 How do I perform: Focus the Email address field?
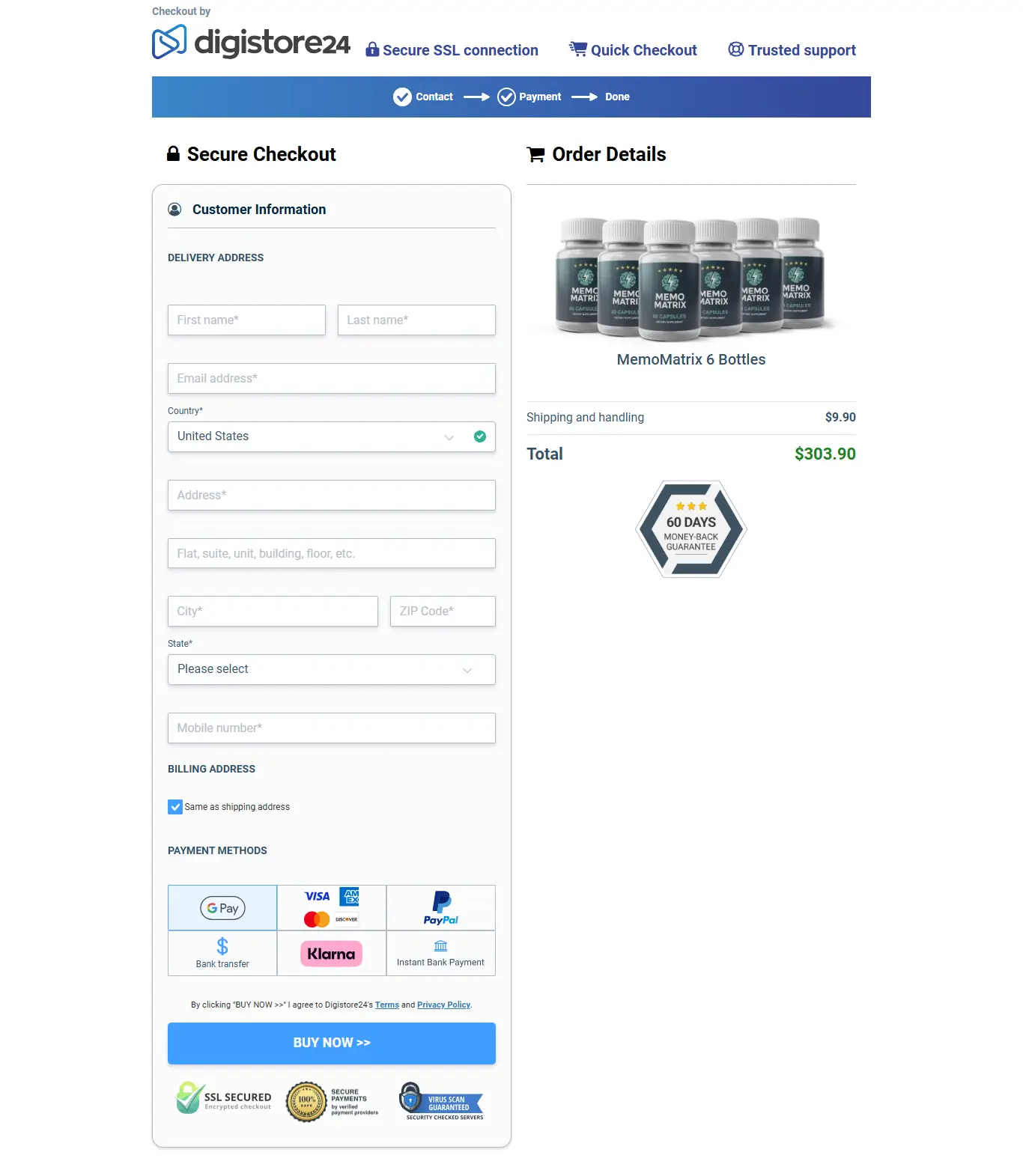point(332,378)
